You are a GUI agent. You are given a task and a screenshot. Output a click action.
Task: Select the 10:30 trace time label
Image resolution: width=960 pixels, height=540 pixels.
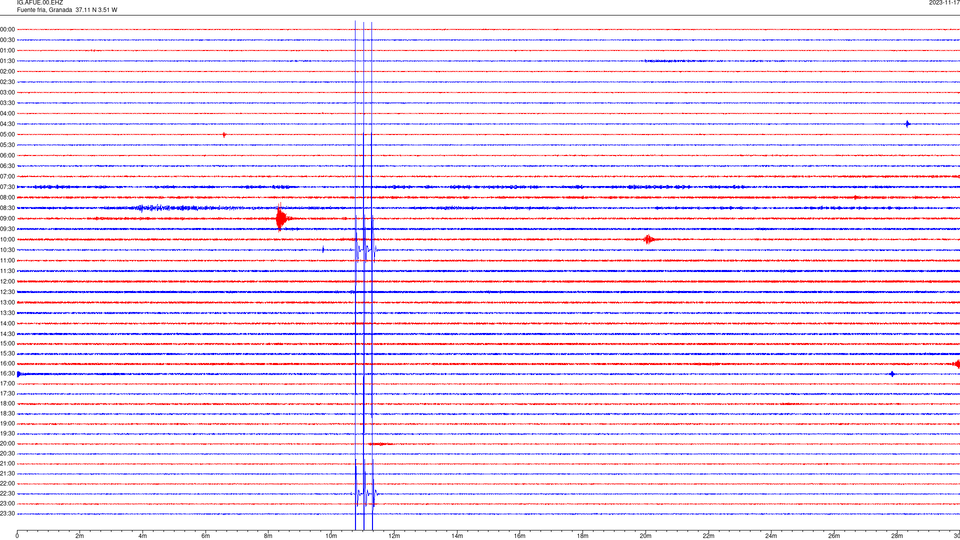[7, 250]
